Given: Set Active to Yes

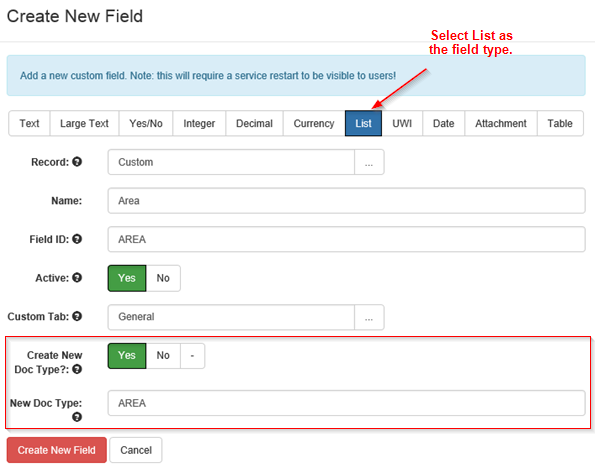Looking at the screenshot, I should [127, 278].
